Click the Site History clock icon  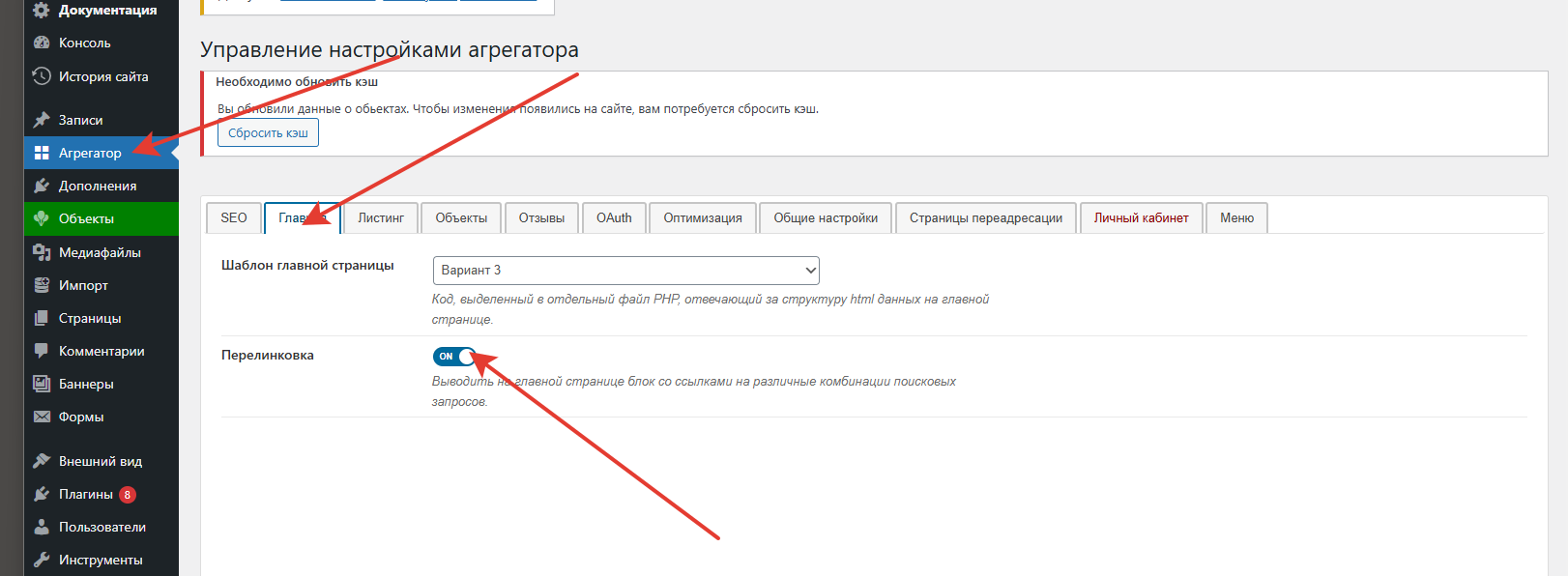point(42,76)
